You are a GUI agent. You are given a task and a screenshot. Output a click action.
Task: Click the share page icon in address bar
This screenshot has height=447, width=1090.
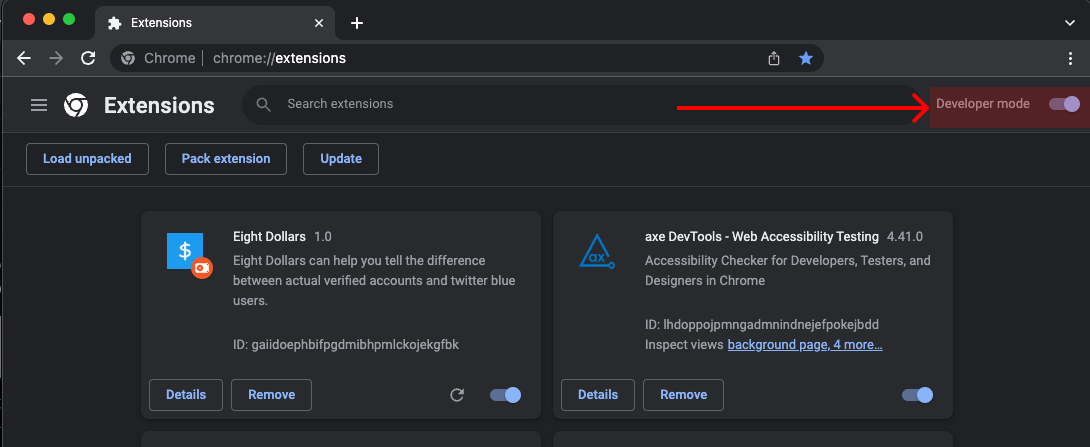pyautogui.click(x=774, y=58)
